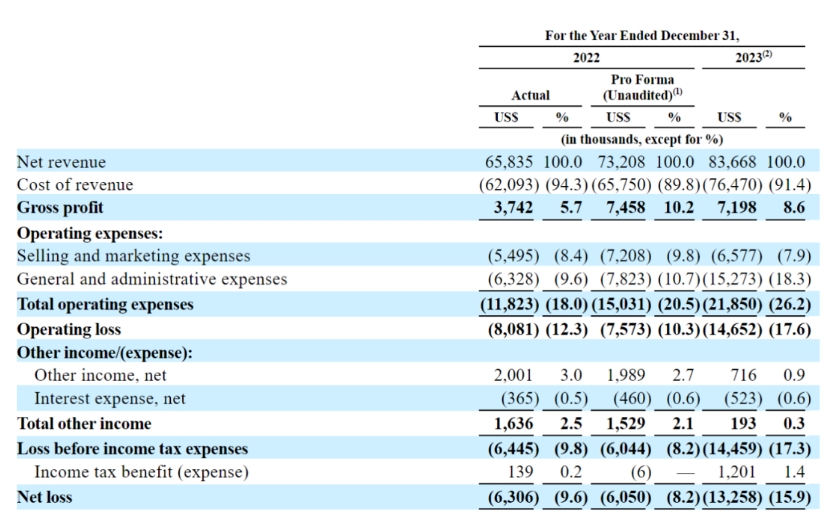Click "Income tax benefit (expense)" label
Screen dimensions: 832x526
click(x=141, y=472)
